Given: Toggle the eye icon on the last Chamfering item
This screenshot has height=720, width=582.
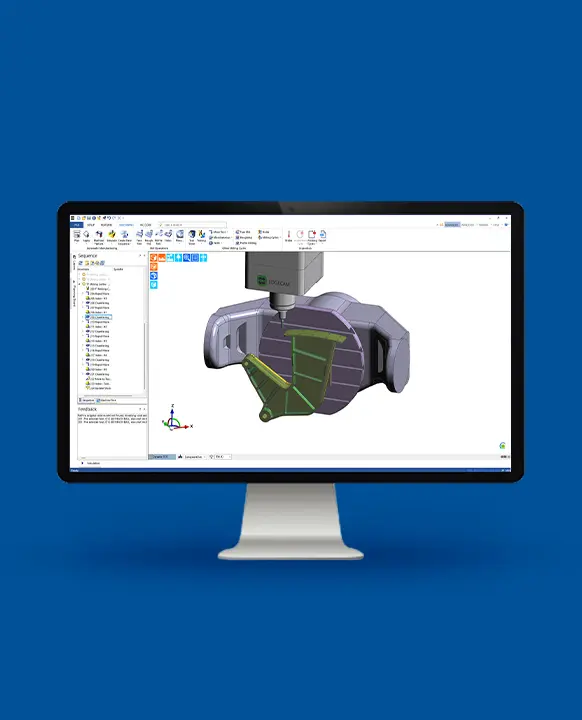Looking at the screenshot, I should coord(88,374).
